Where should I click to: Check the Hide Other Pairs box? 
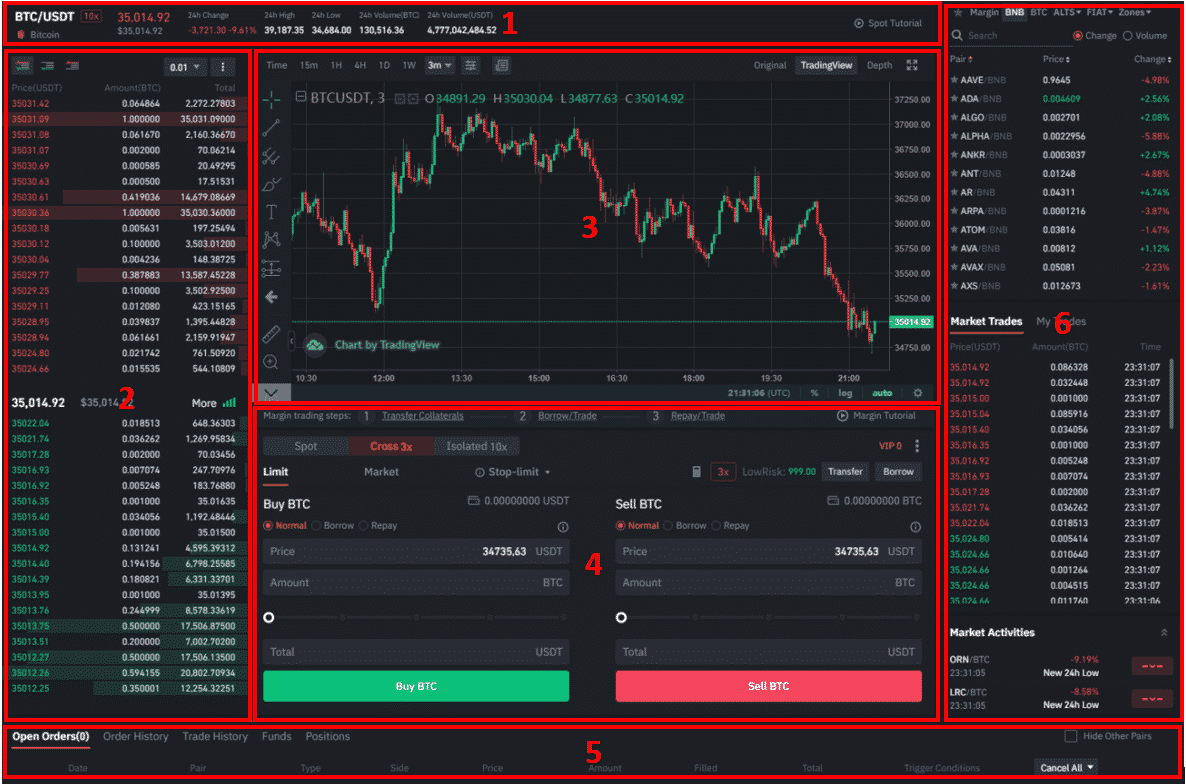coord(1071,737)
